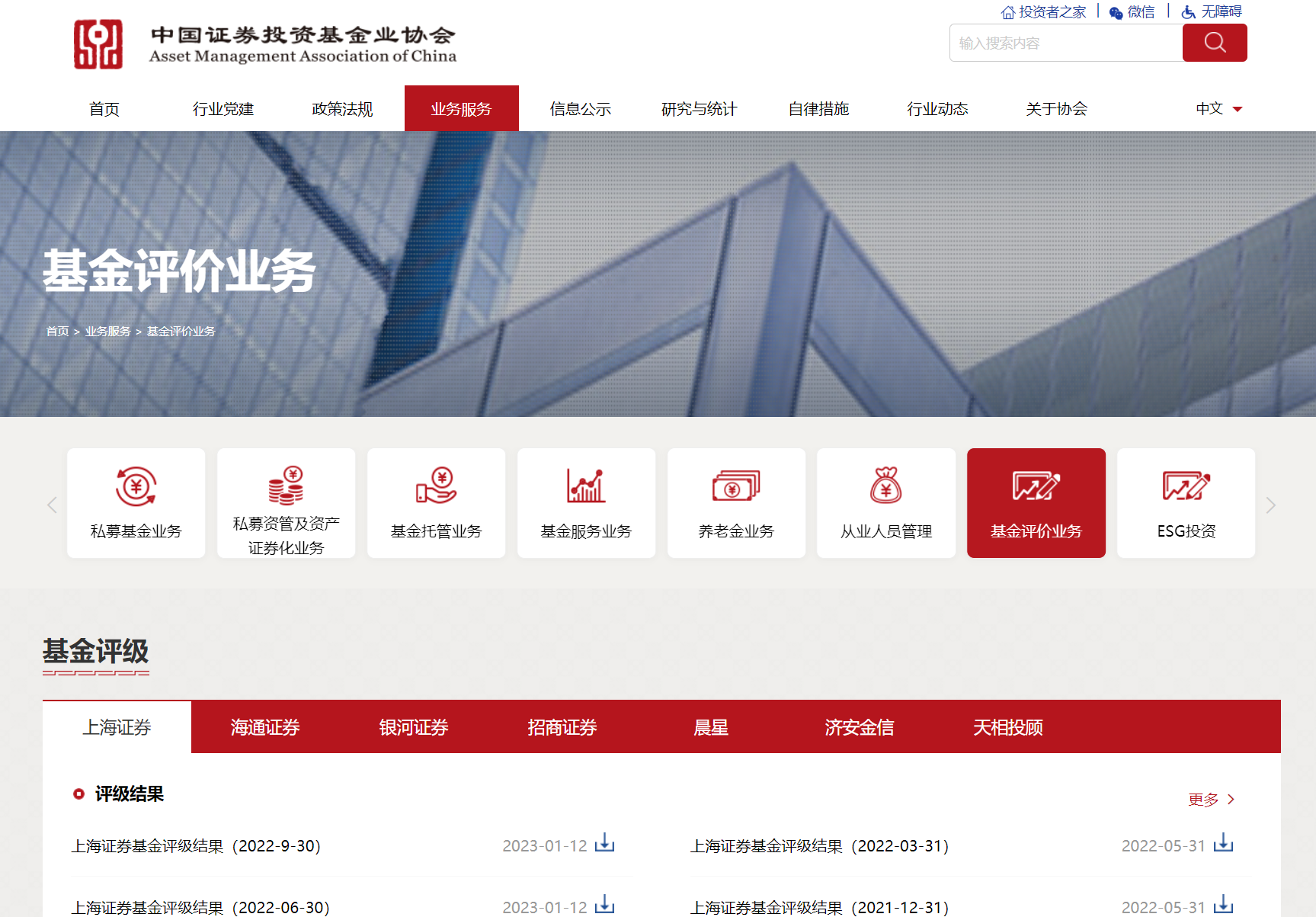
Task: Open the ESG投资 card label
Action: 1186,531
